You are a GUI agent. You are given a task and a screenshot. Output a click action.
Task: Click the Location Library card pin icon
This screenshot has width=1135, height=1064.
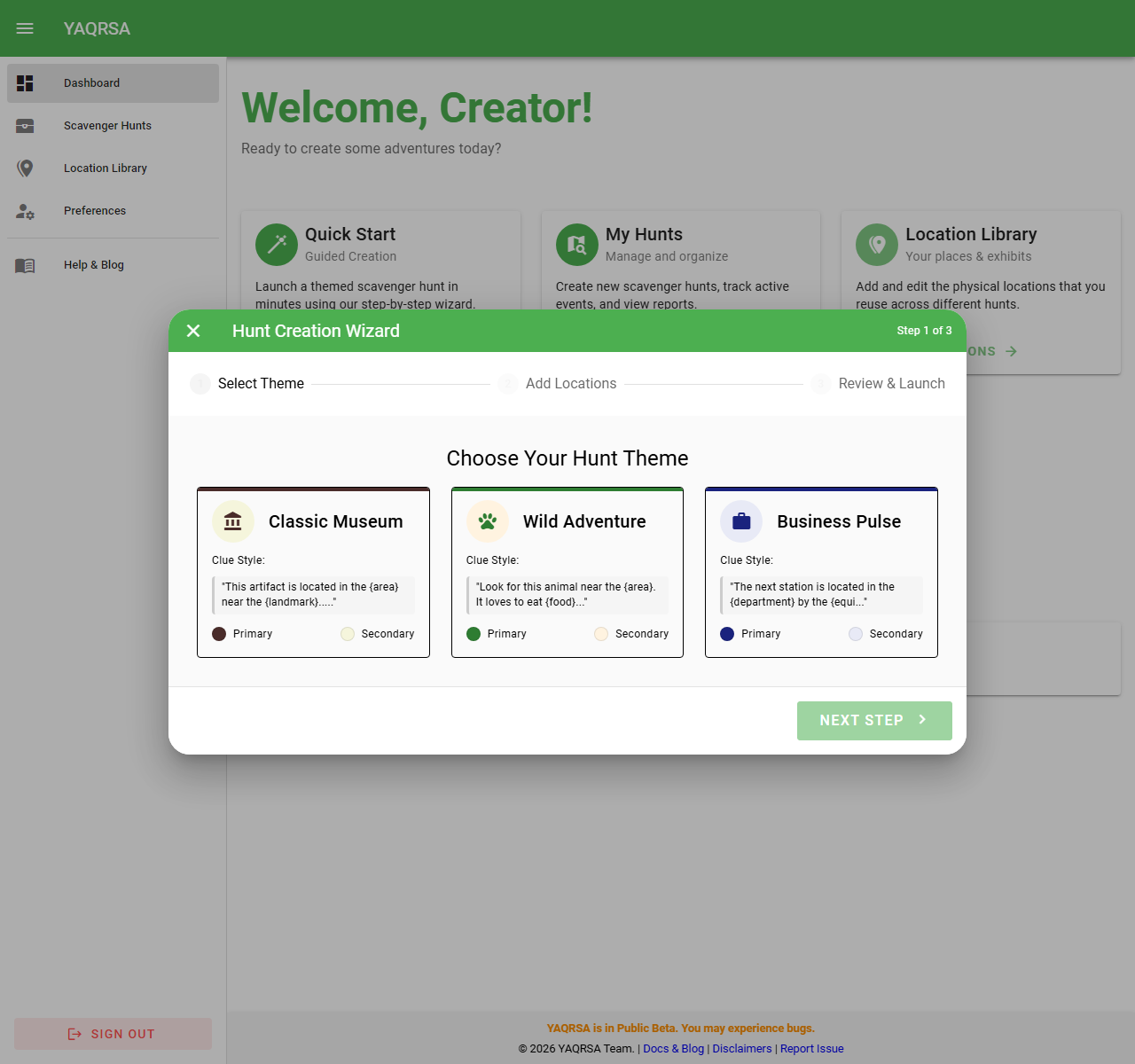pyautogui.click(x=877, y=245)
